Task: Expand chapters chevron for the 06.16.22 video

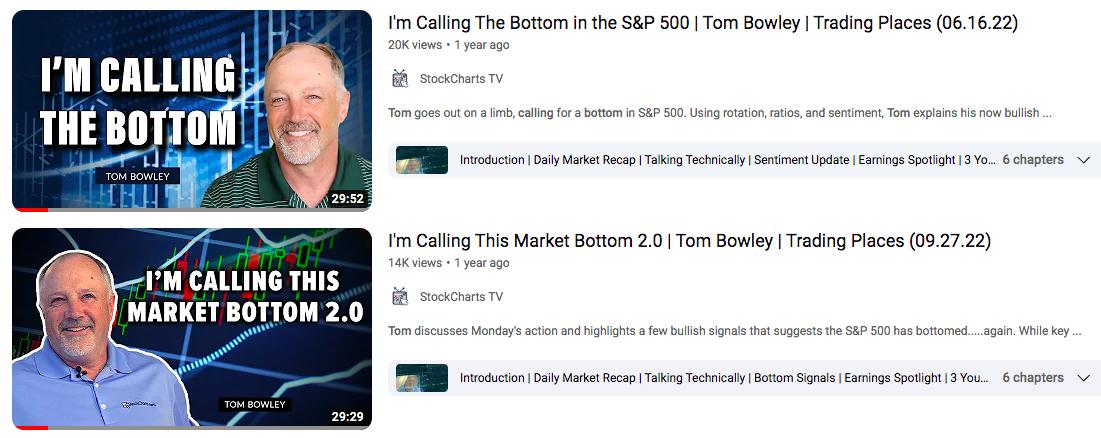Action: pyautogui.click(x=1083, y=160)
